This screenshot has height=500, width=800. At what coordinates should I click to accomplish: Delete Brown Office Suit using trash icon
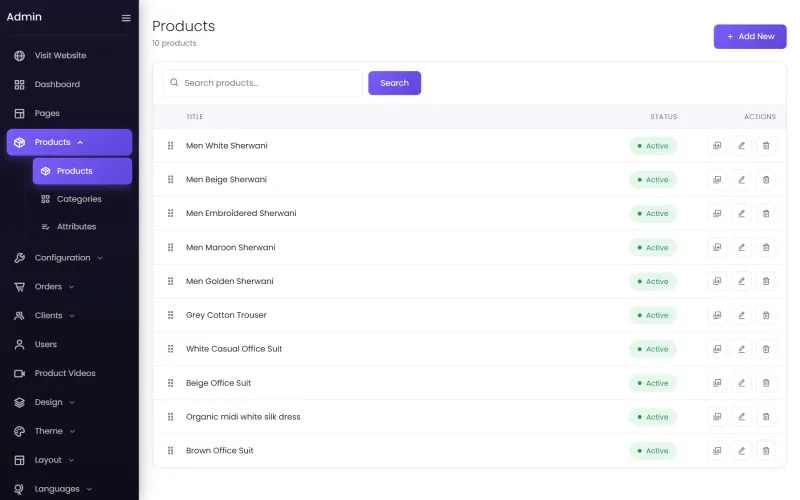[766, 451]
